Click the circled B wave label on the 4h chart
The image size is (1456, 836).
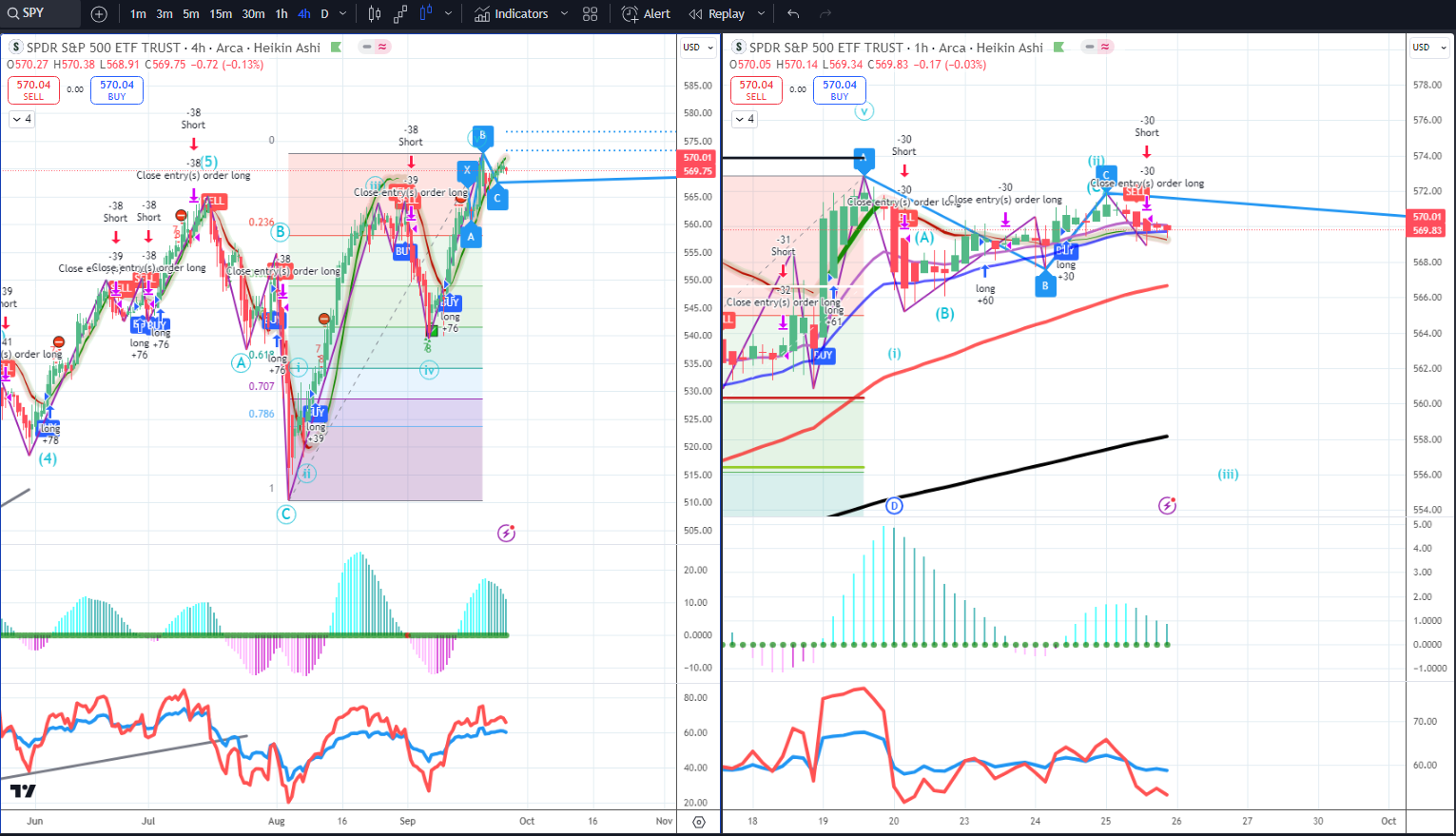point(280,231)
